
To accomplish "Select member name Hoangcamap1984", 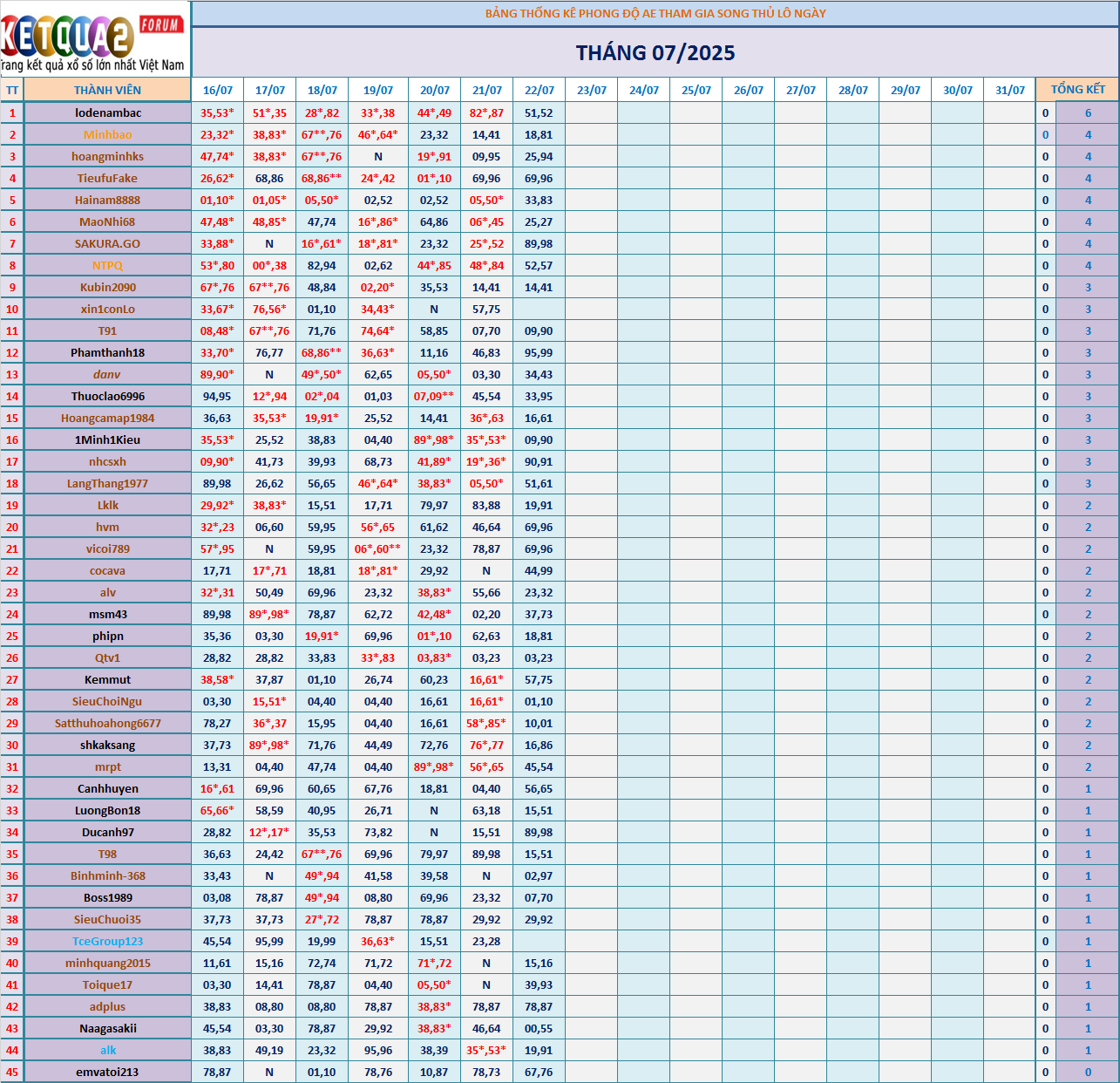I will point(108,418).
